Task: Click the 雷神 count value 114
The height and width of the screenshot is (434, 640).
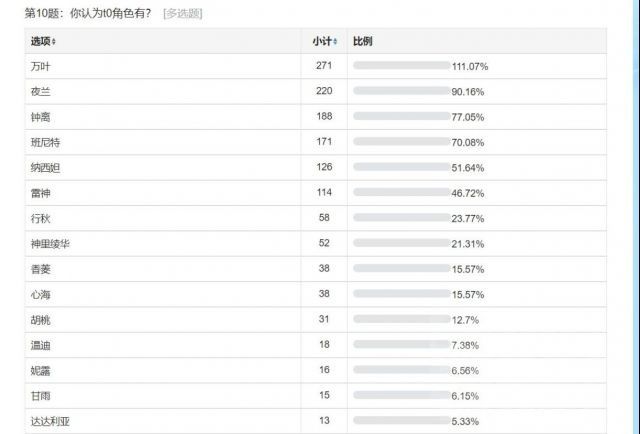Action: (322, 192)
